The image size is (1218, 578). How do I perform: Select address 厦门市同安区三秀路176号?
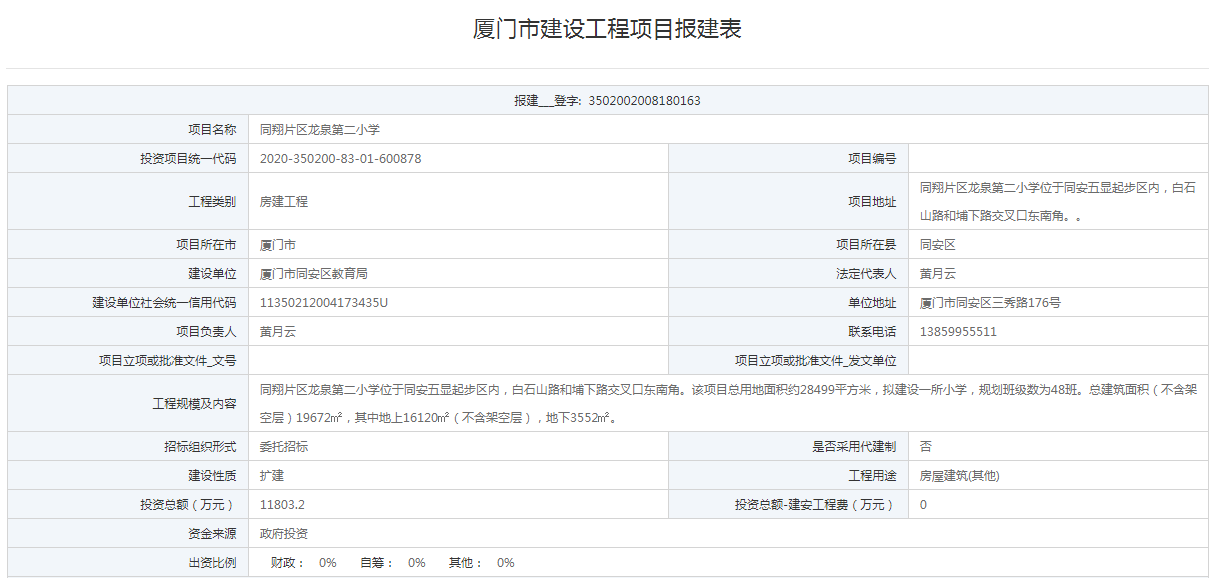coord(990,303)
